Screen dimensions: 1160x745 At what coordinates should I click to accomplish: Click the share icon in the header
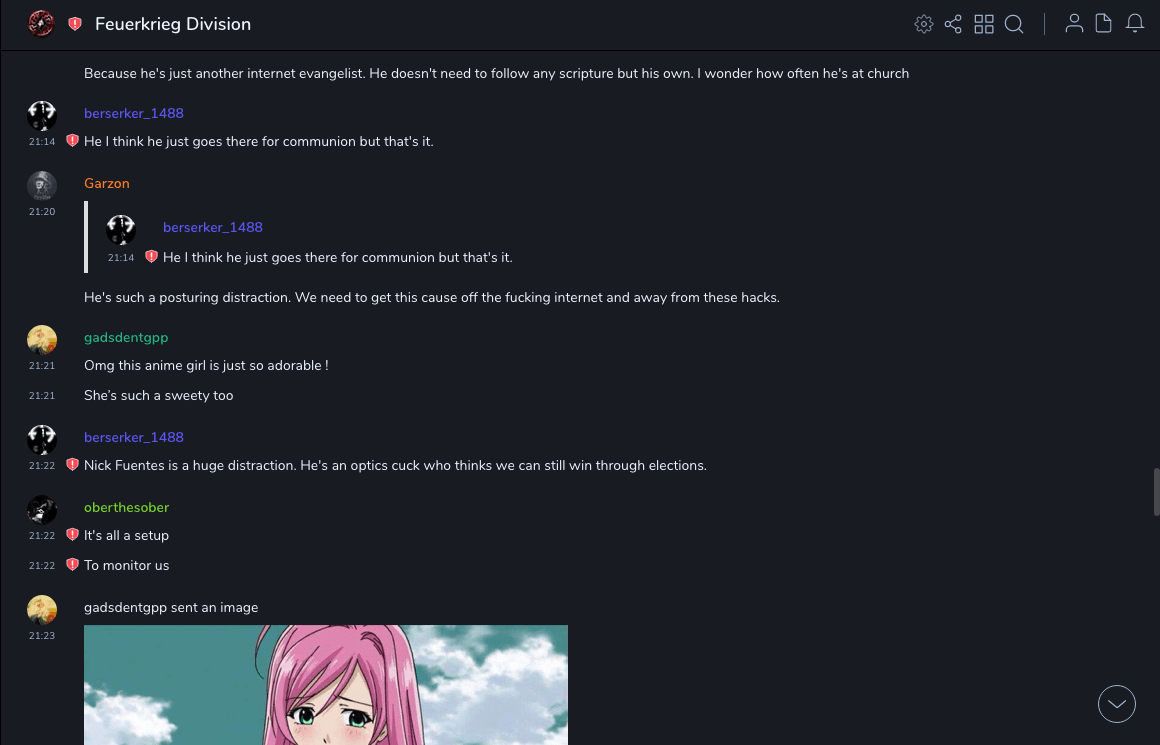pos(953,24)
